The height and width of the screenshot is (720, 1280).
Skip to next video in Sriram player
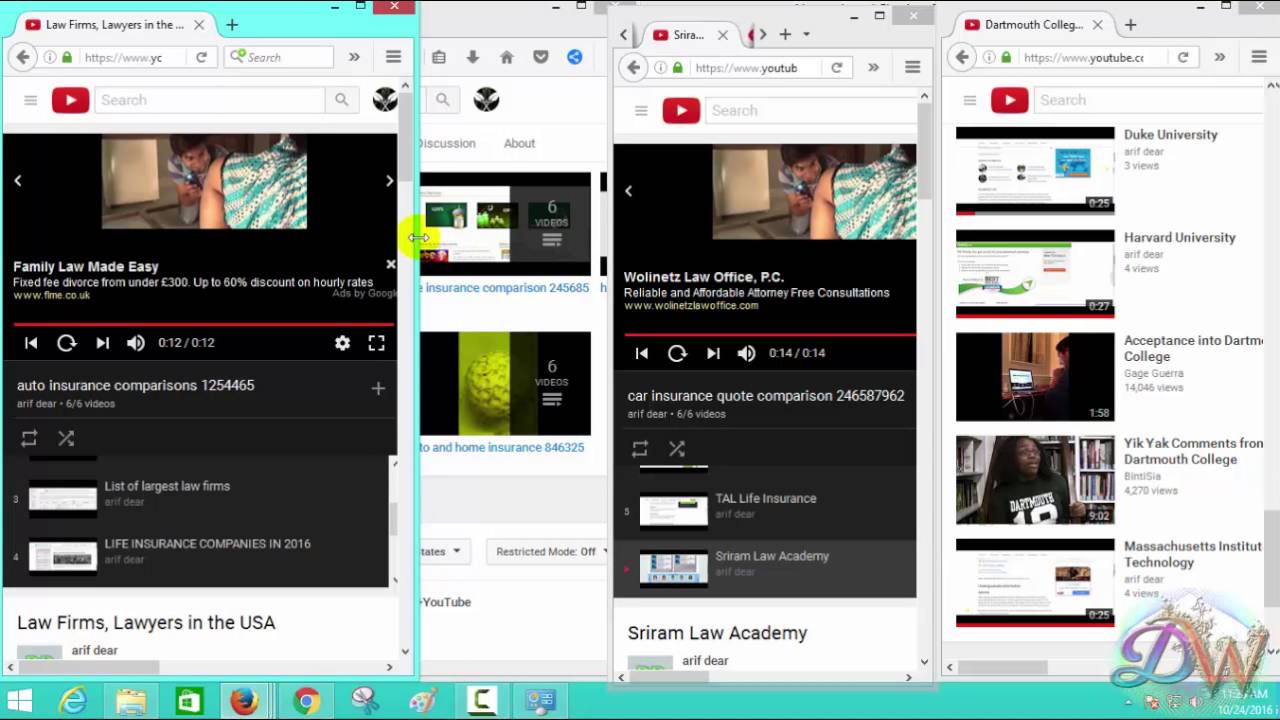[713, 353]
